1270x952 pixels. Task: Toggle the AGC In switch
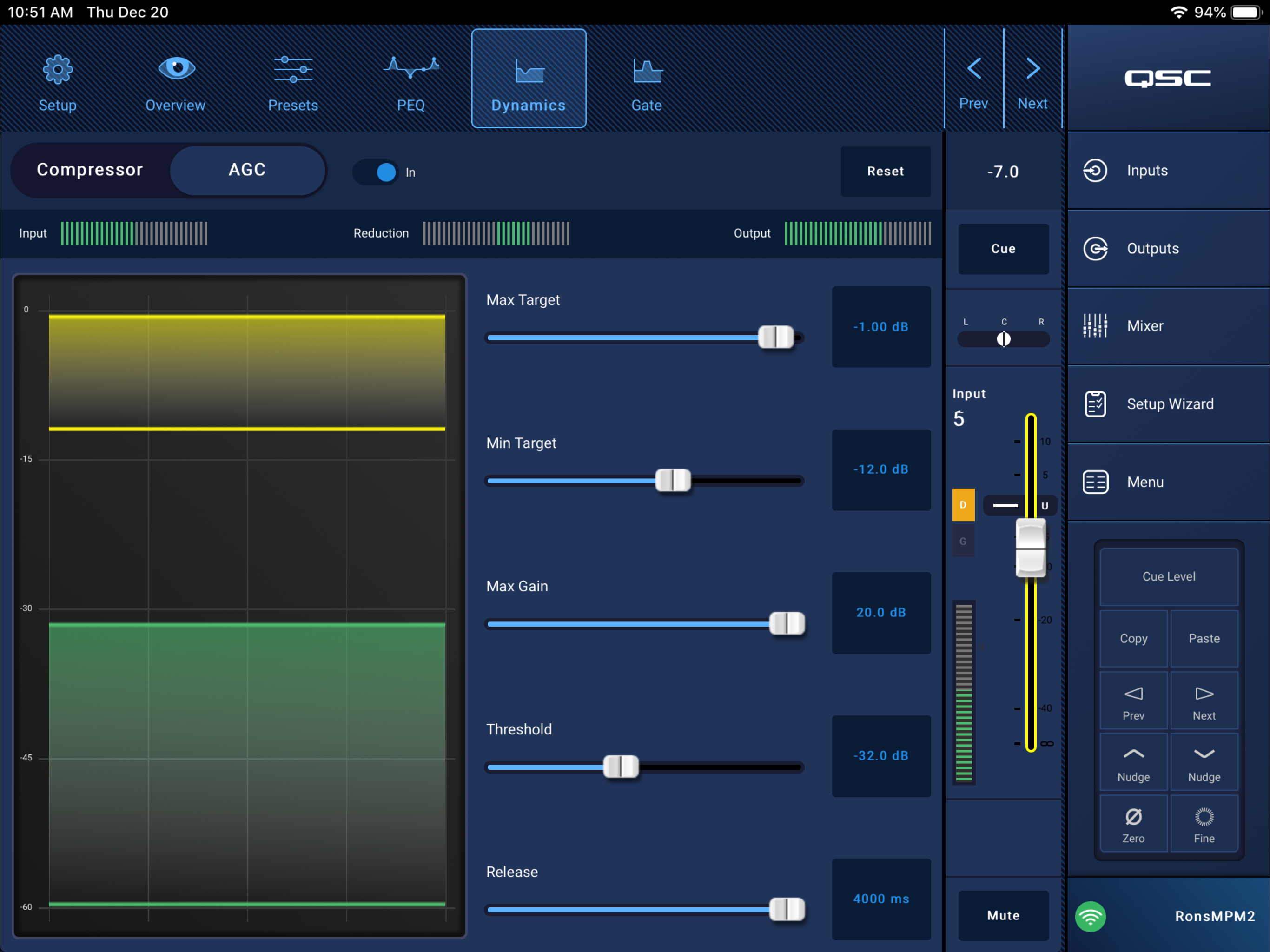click(376, 172)
